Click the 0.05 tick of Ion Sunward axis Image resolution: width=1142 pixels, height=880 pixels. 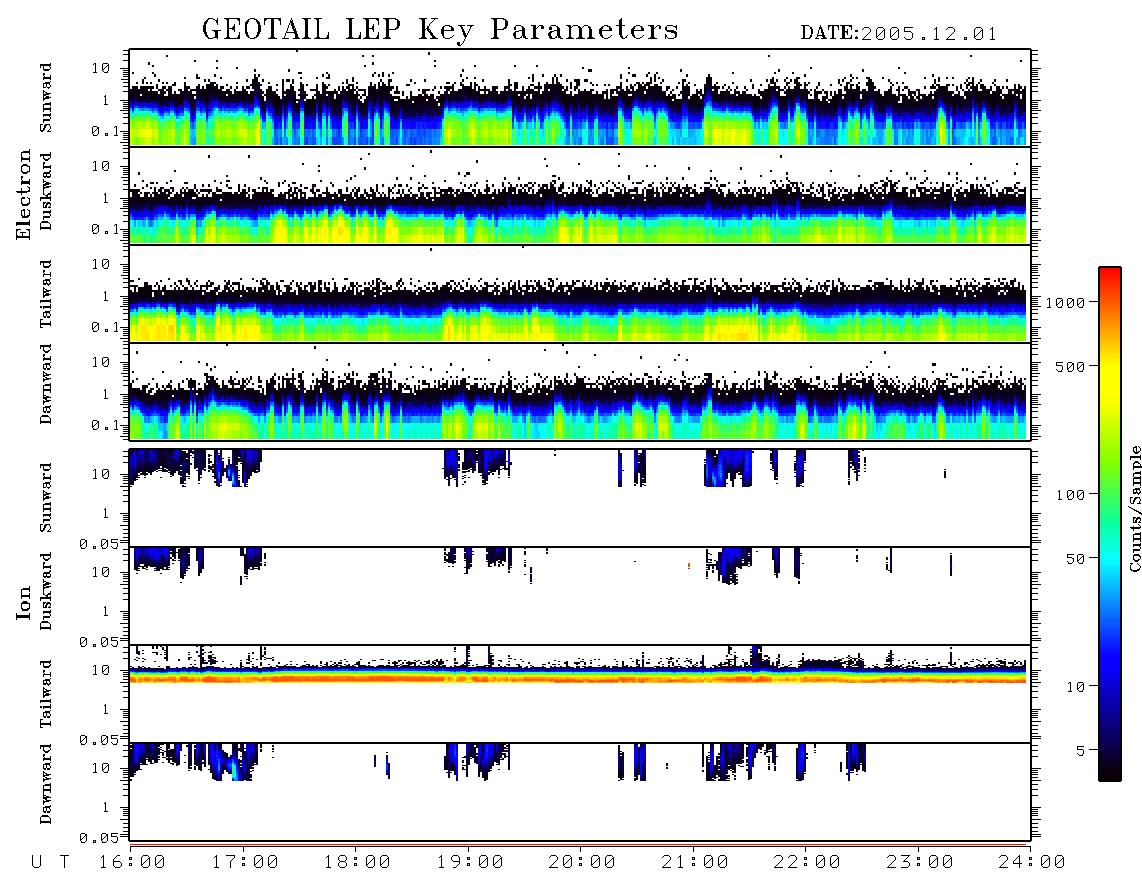tap(98, 544)
